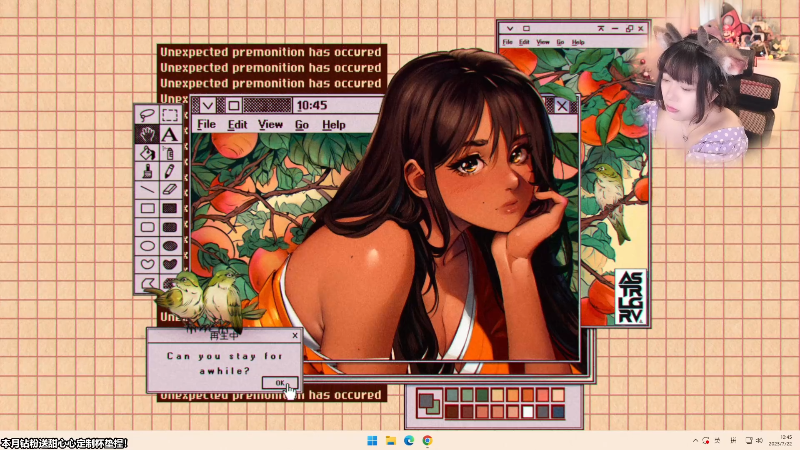Pick the white color swatch
This screenshot has width=800, height=450.
(528, 411)
